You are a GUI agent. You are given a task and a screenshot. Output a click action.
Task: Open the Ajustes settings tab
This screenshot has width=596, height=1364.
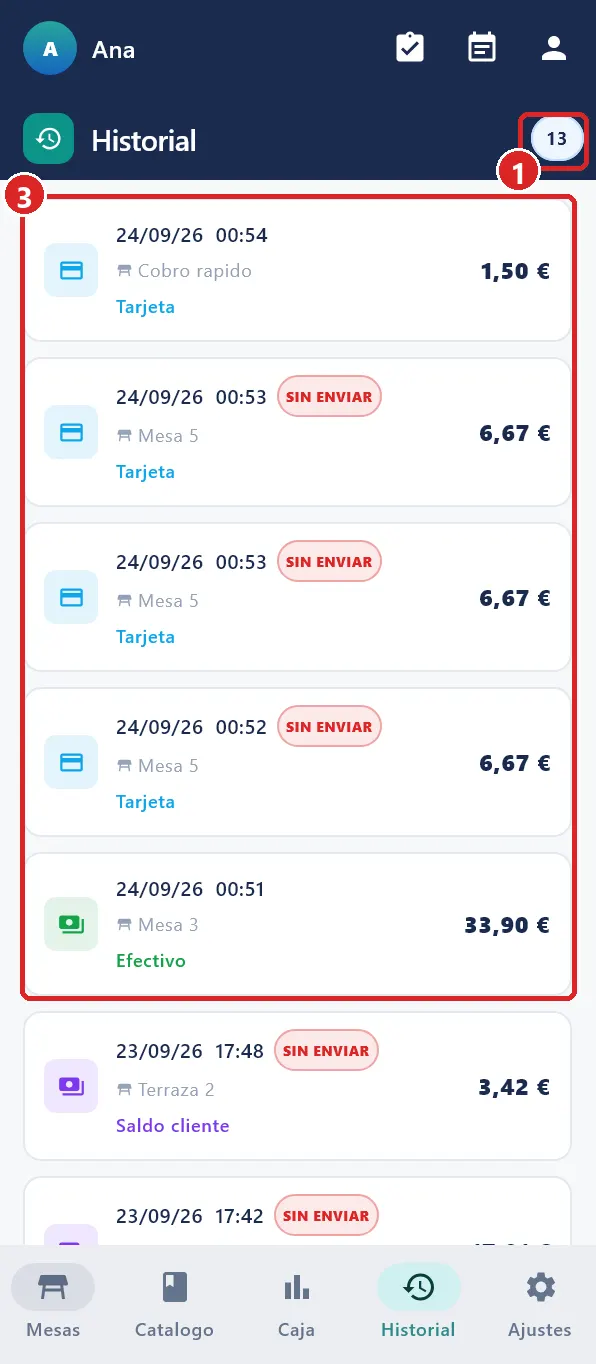(540, 1302)
